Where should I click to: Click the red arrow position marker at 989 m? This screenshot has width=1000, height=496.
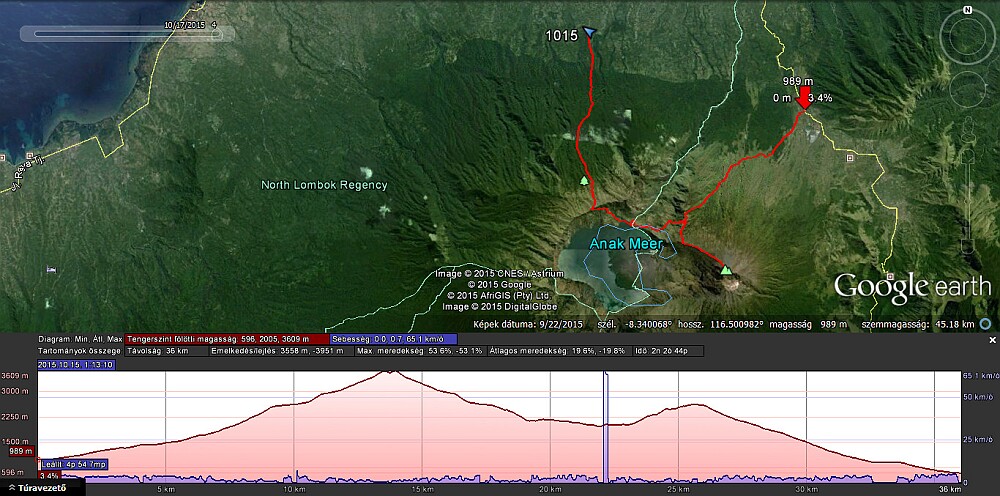point(805,97)
